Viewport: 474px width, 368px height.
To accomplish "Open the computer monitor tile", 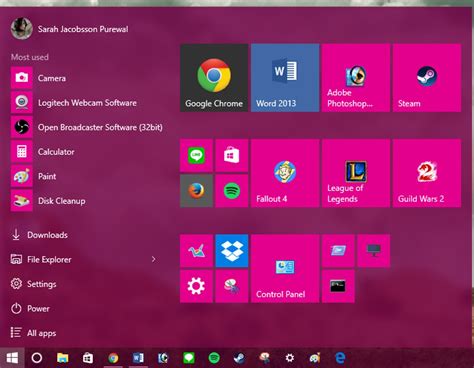I will (x=374, y=251).
